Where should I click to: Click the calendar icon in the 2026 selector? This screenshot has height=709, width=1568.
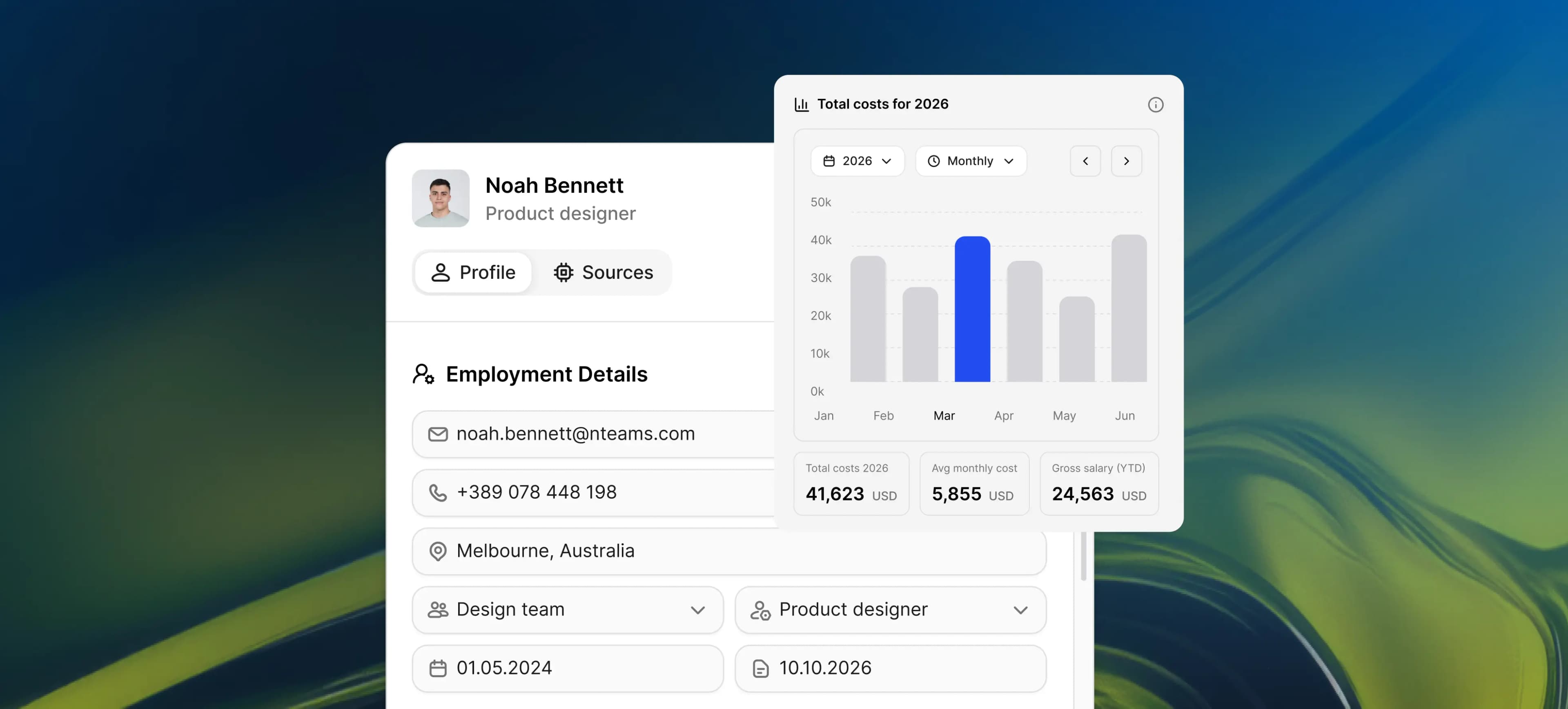[829, 161]
